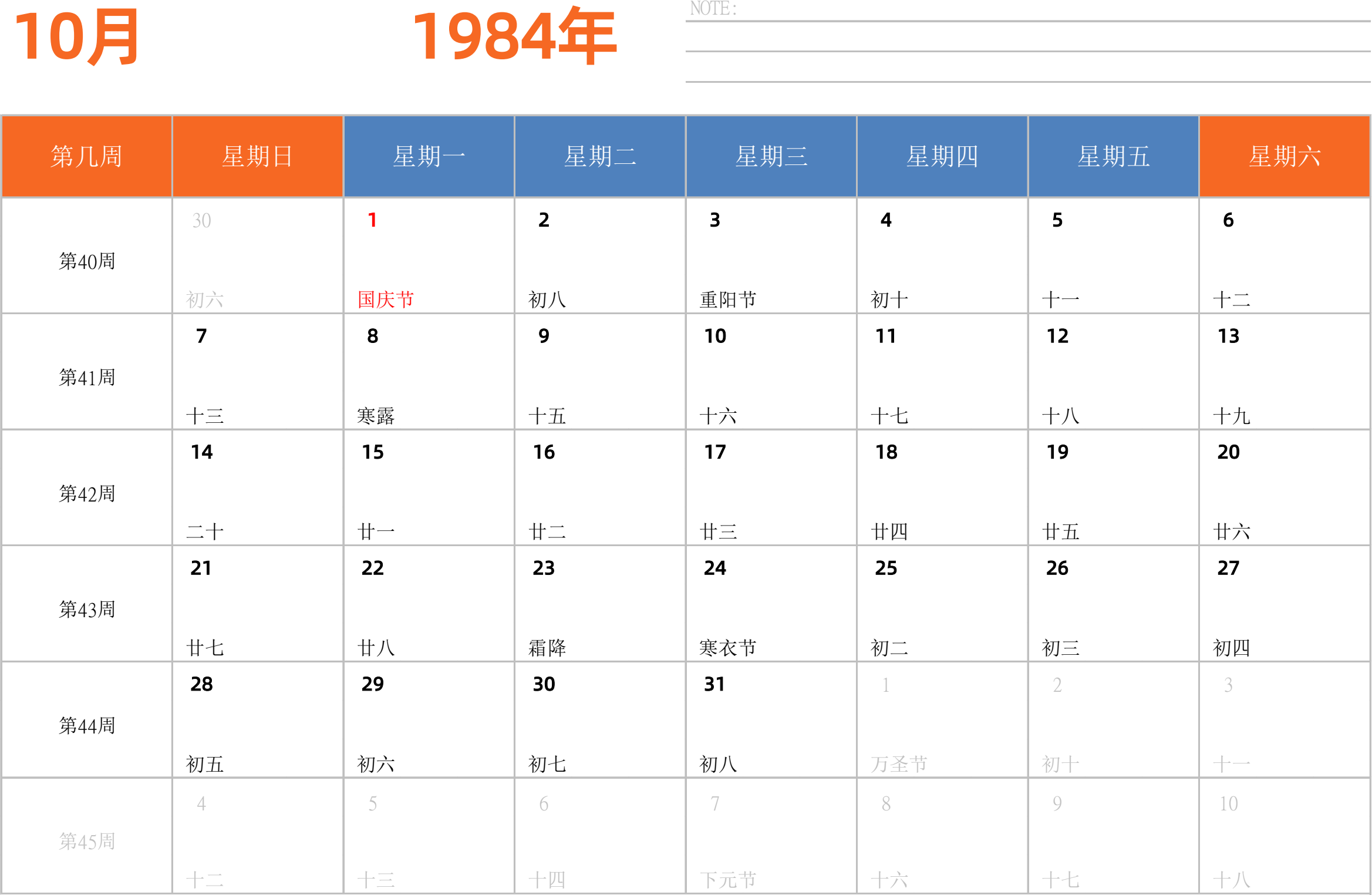Click date 13 in 星期六 column
The height and width of the screenshot is (895, 1372).
[x=1228, y=336]
